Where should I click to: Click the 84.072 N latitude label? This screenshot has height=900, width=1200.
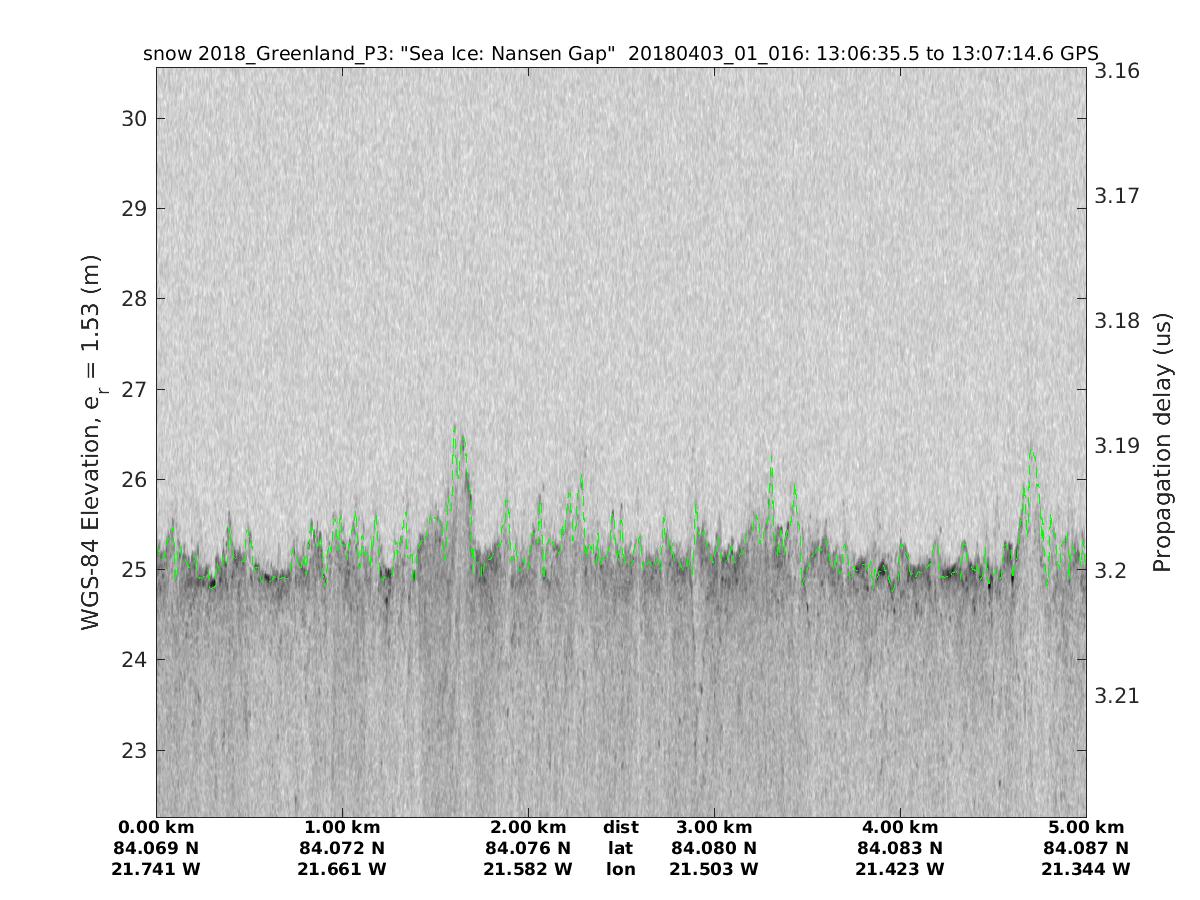tap(342, 849)
